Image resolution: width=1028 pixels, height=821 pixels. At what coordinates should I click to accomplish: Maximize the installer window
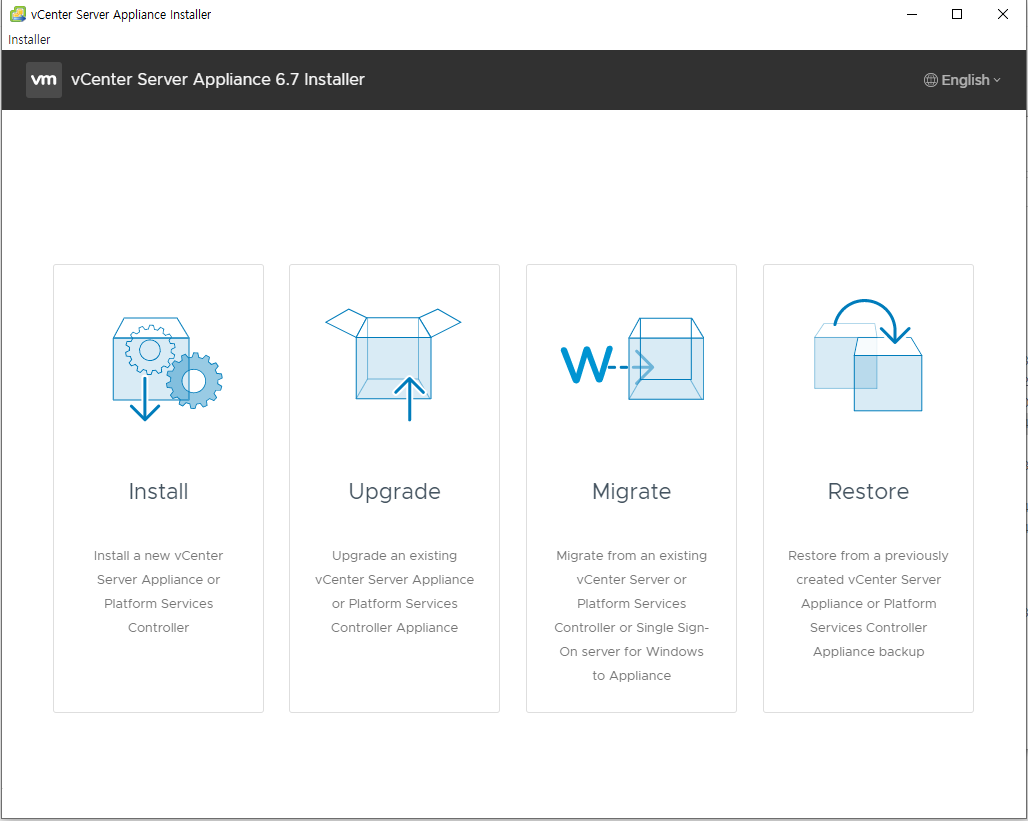tap(957, 14)
